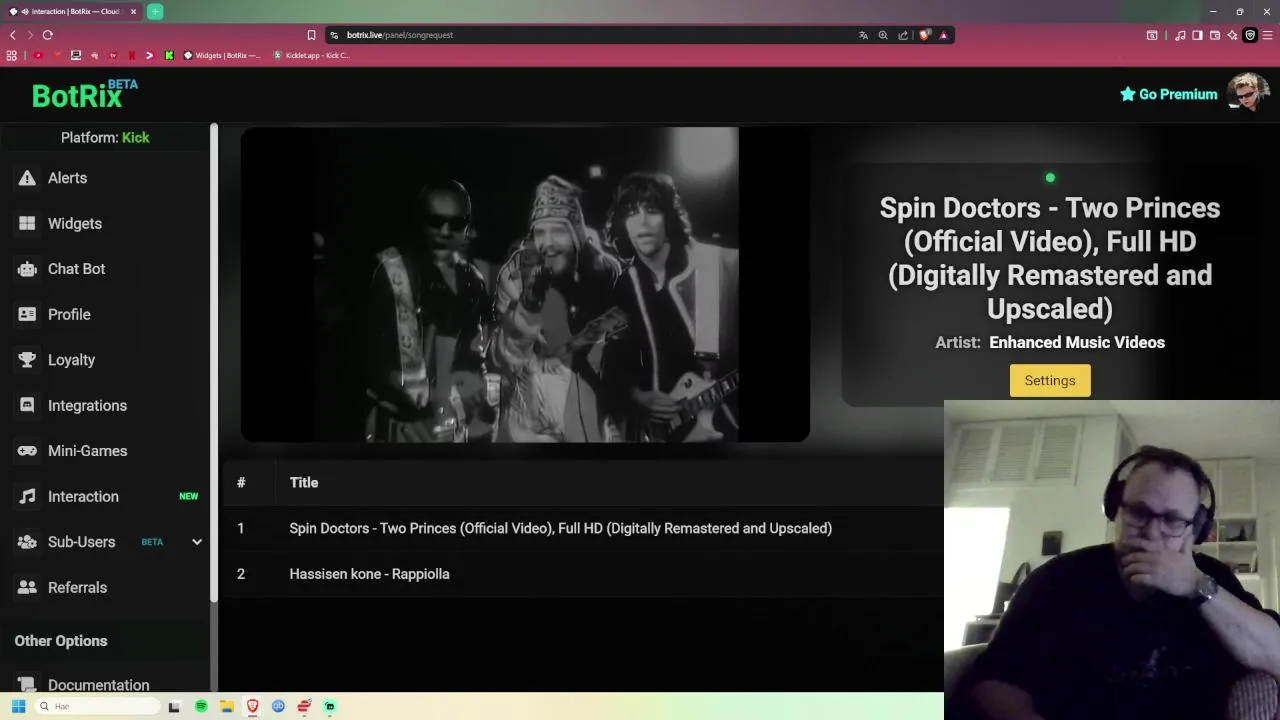Open the YouTube bookmark icon

click(38, 55)
